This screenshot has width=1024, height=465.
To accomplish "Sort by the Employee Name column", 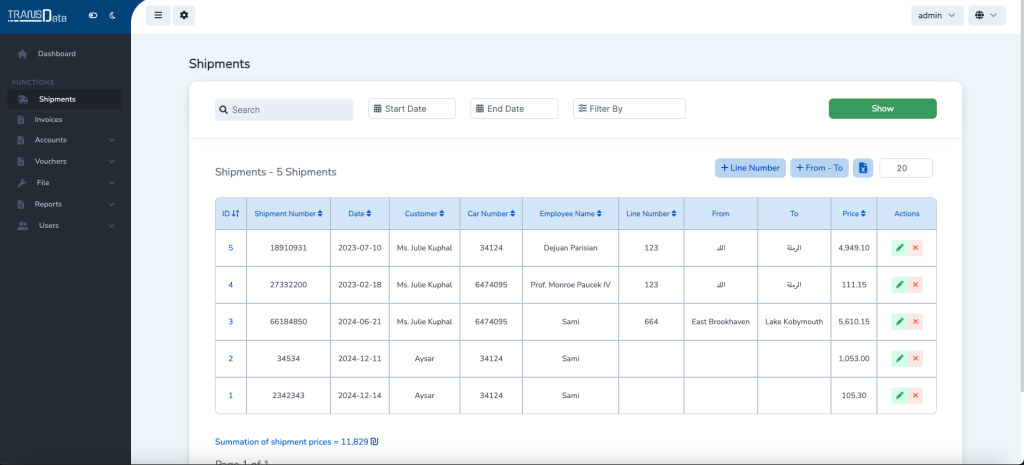I will click(570, 214).
